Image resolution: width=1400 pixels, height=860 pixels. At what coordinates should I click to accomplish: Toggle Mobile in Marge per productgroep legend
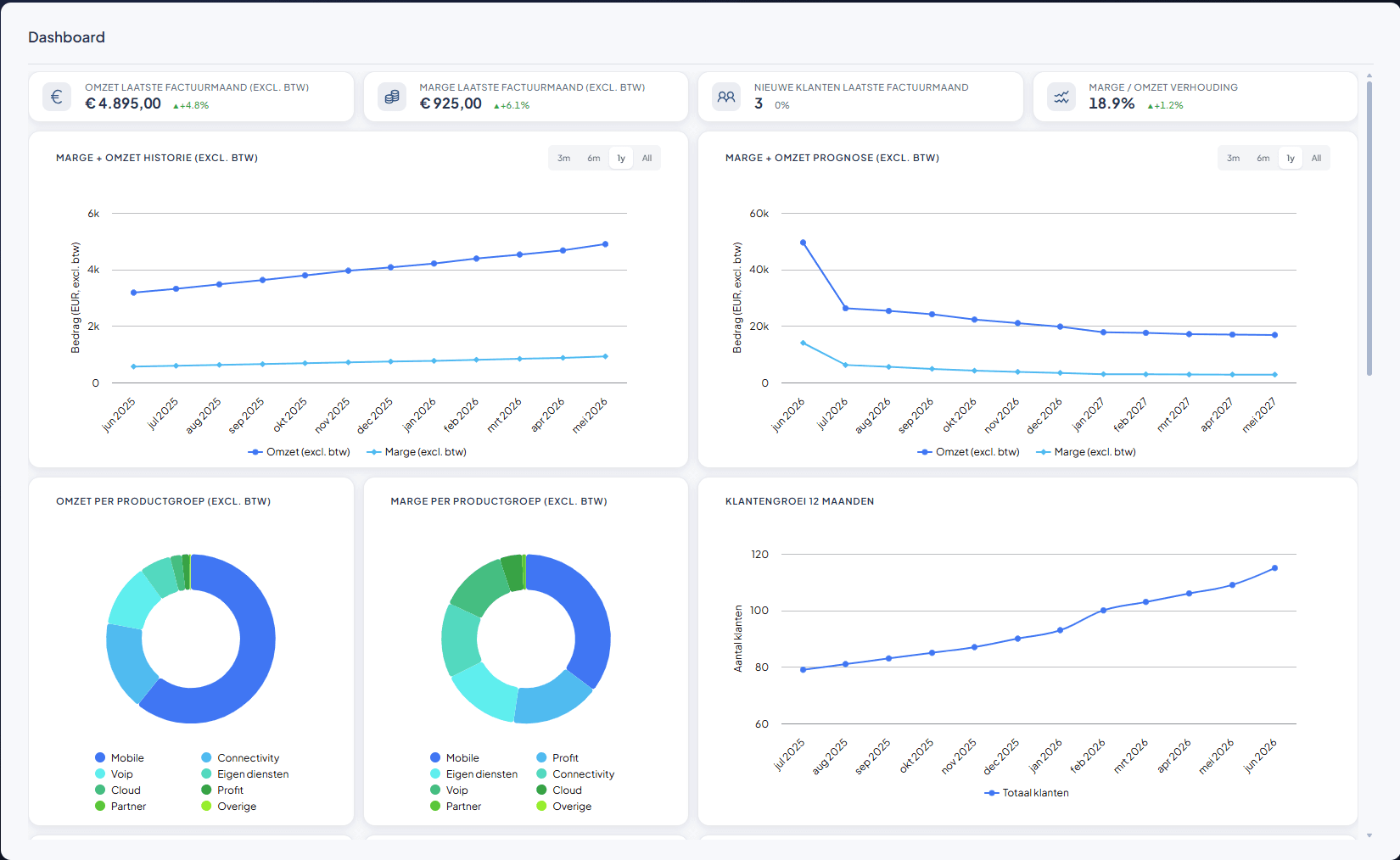click(x=455, y=758)
